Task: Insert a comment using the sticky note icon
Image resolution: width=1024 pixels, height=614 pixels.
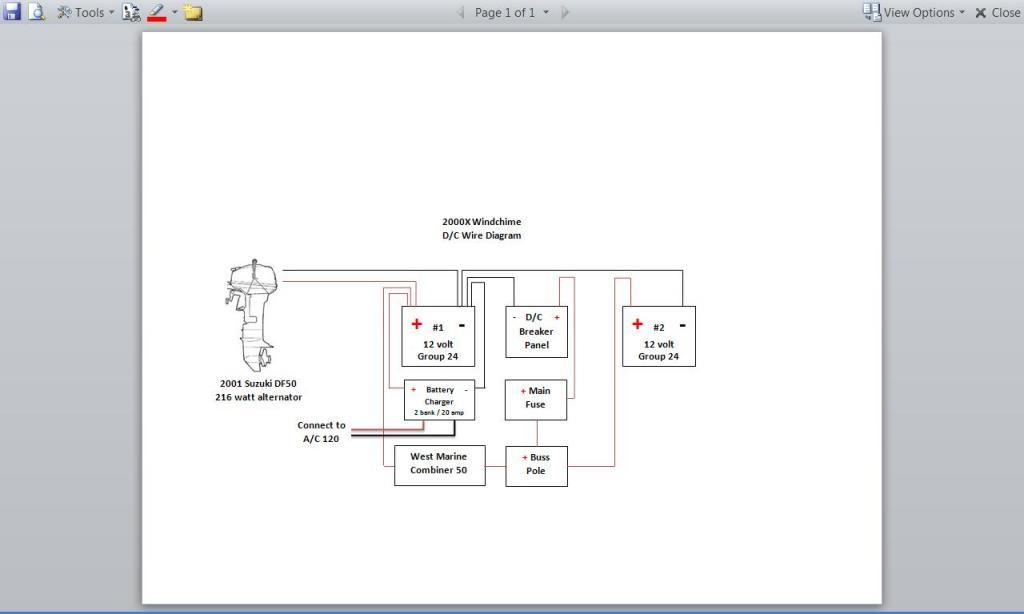Action: pyautogui.click(x=193, y=12)
